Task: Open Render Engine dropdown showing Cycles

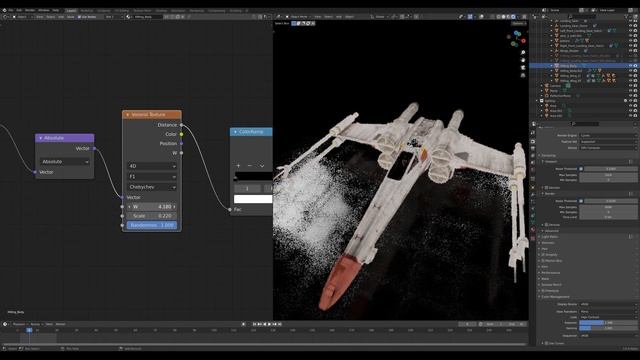Action: 609,136
